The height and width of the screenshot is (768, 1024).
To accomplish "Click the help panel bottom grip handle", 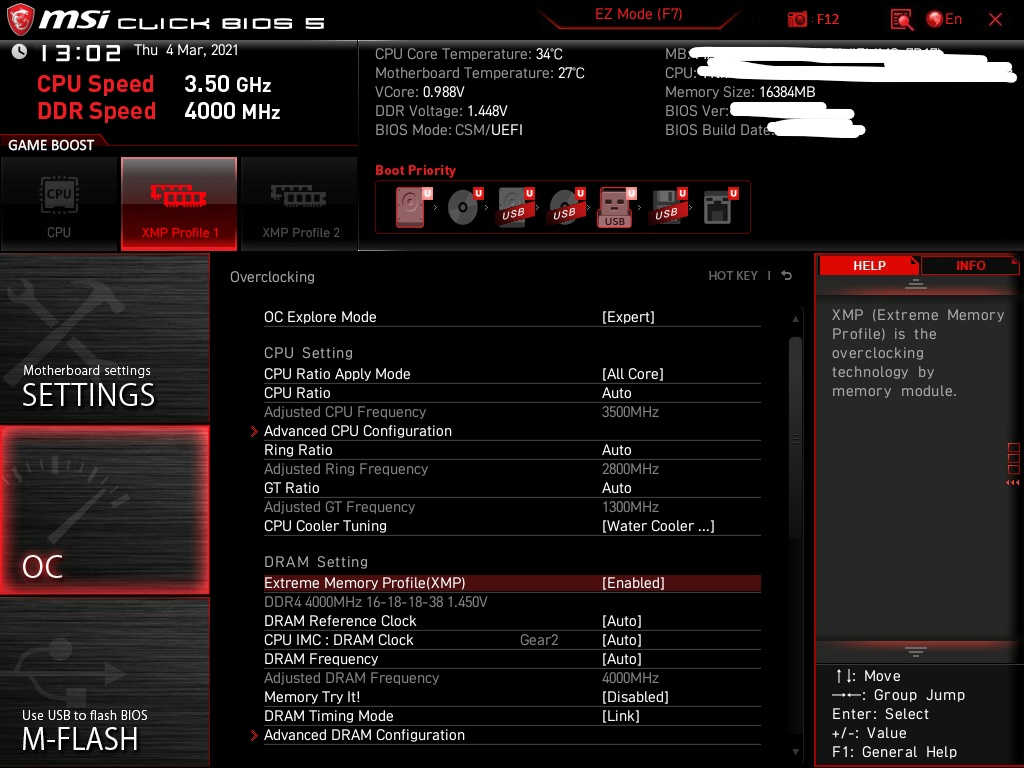I will 916,651.
